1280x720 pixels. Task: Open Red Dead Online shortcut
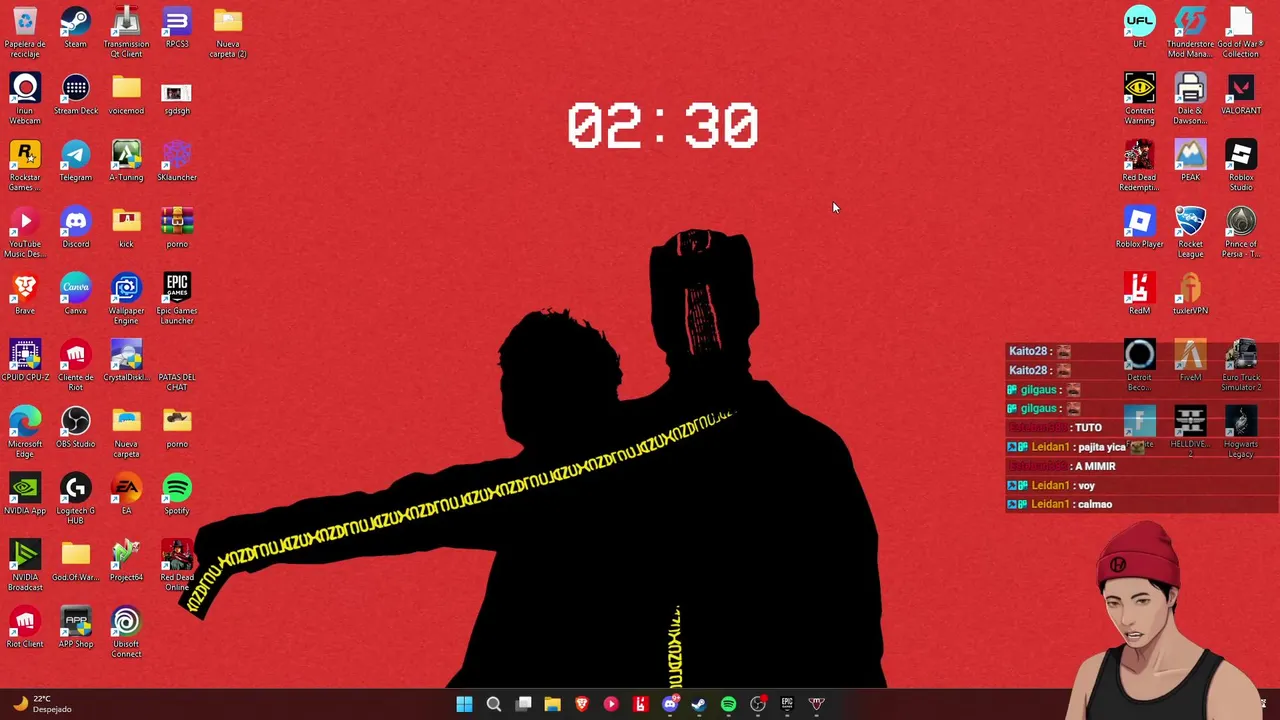pyautogui.click(x=177, y=566)
